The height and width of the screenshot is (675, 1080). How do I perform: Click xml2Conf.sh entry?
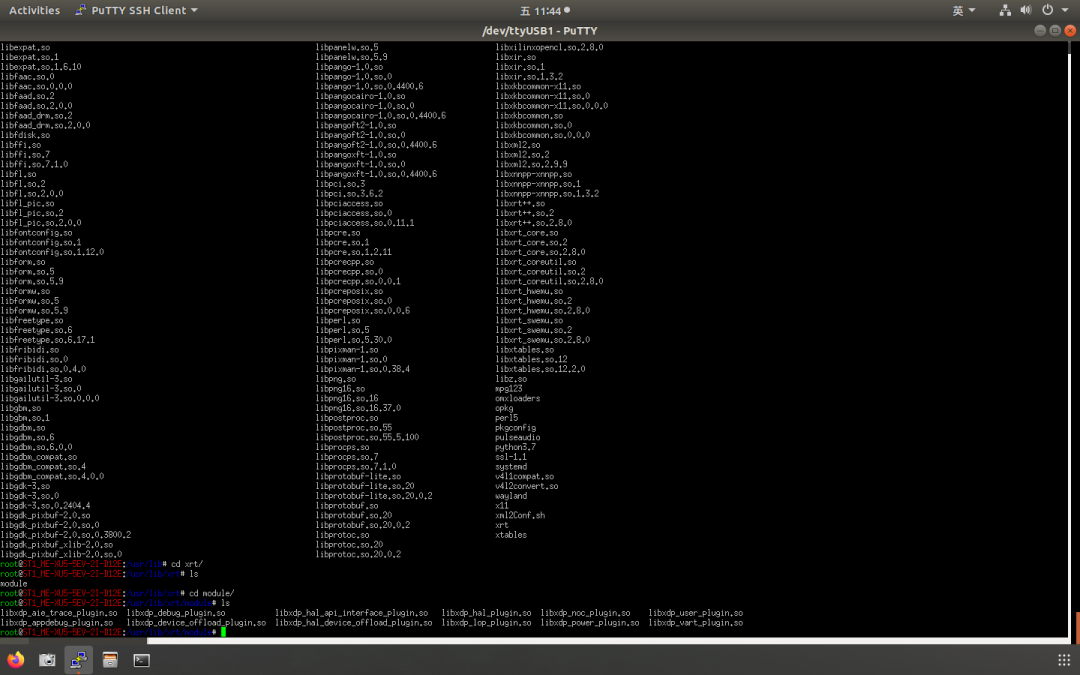click(x=520, y=515)
